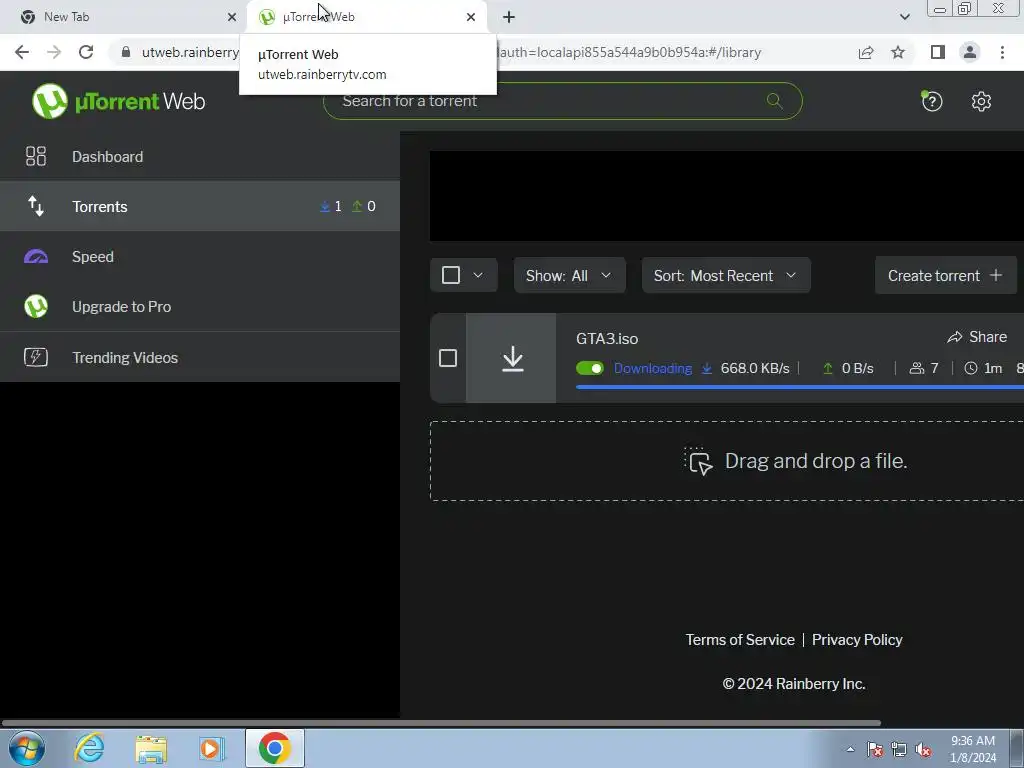This screenshot has width=1024, height=768.
Task: Bookmark this page with star icon
Action: [898, 52]
